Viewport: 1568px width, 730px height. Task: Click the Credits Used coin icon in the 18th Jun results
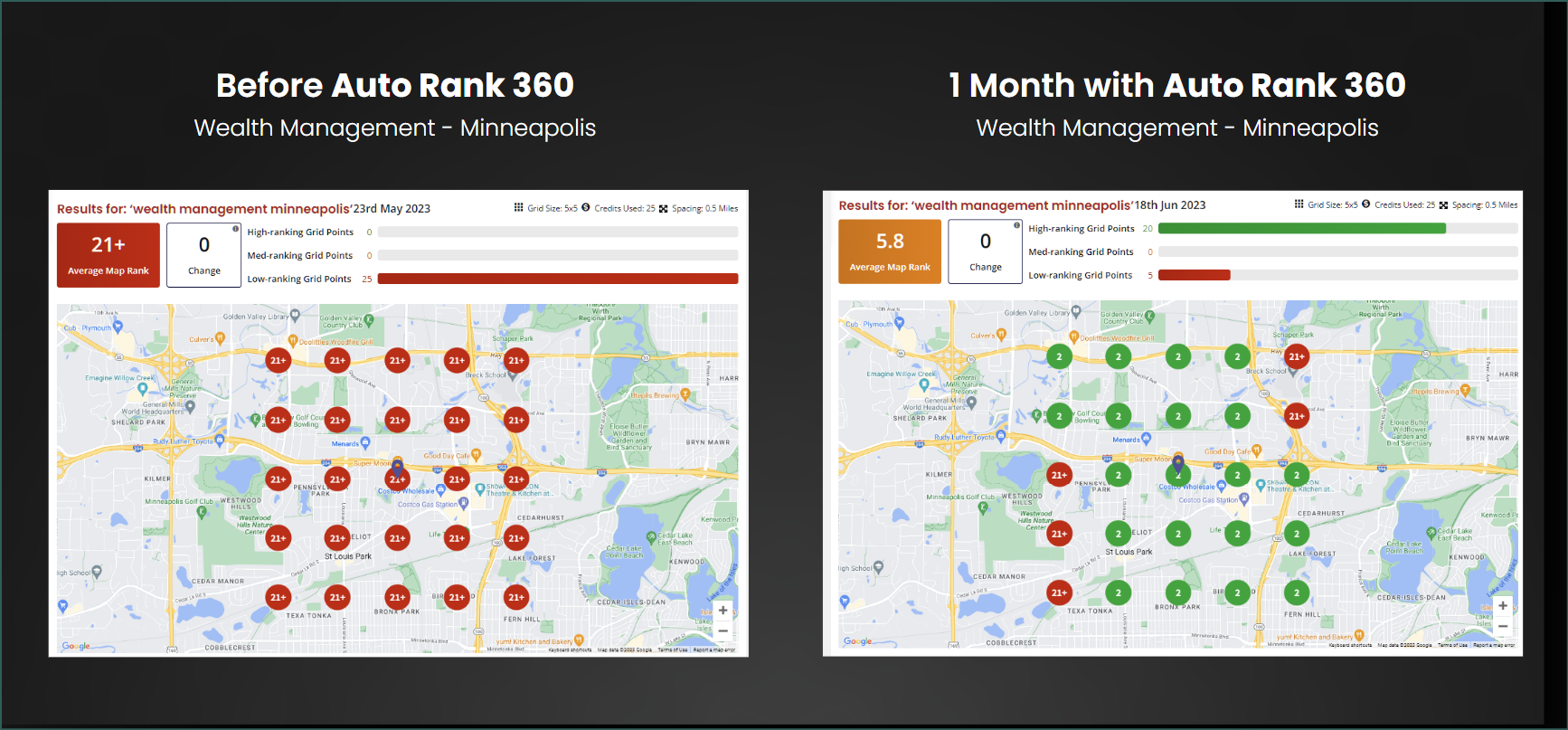click(1366, 204)
